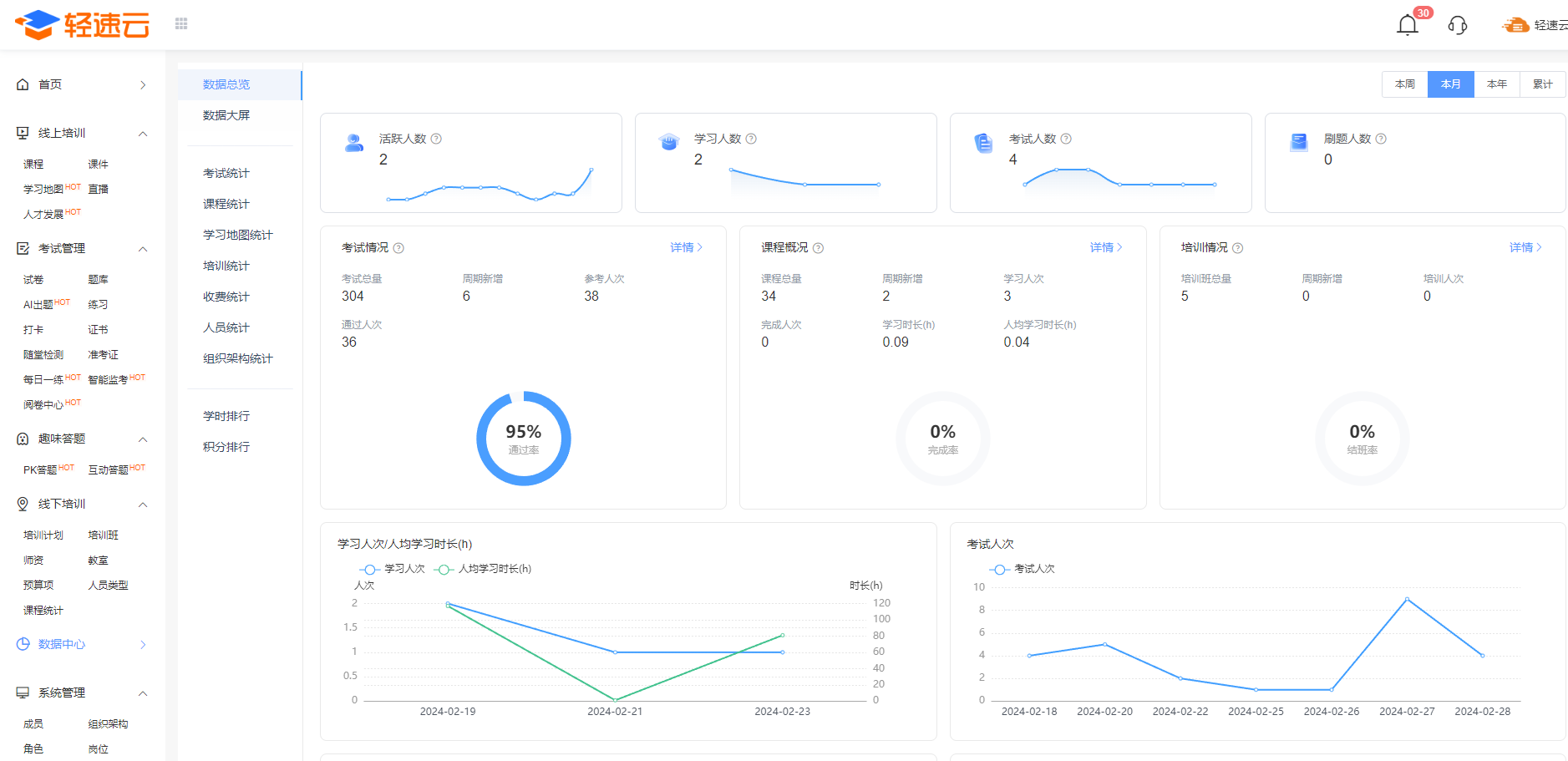Switch time range to 本周
1568x761 pixels.
pos(1404,84)
